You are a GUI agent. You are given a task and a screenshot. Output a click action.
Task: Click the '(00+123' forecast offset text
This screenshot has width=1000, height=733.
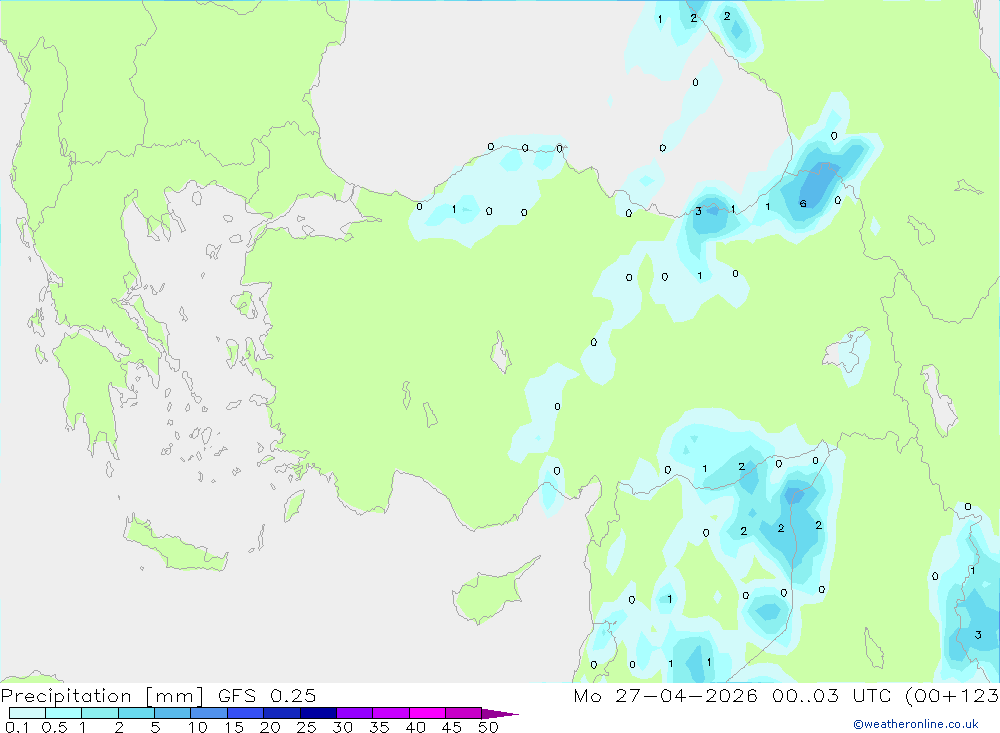coord(952,695)
